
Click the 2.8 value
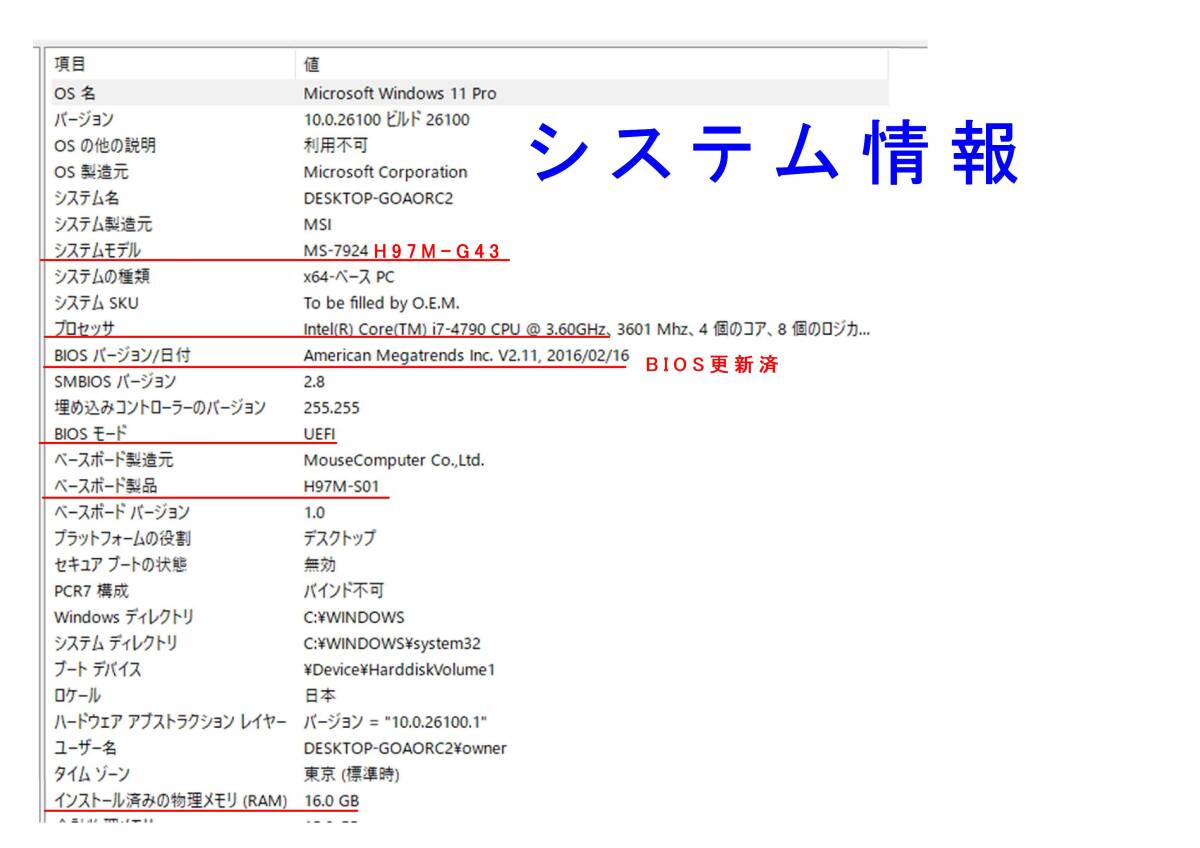tap(314, 381)
